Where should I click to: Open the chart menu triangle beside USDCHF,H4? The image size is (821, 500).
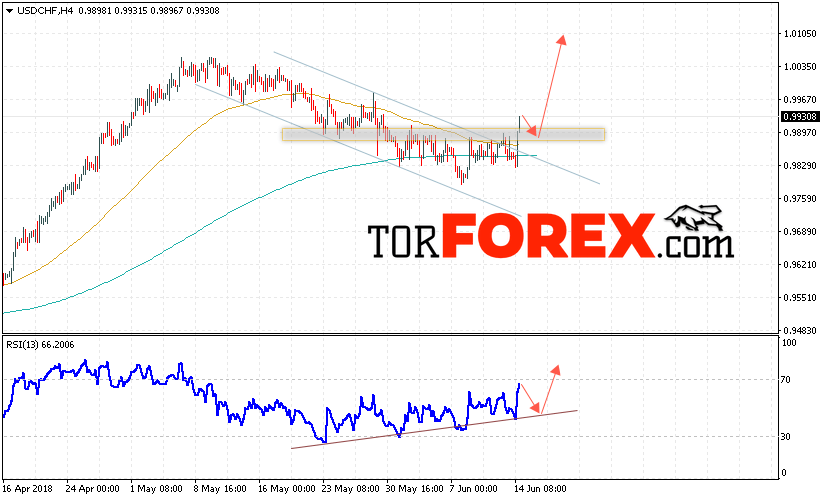9,10
